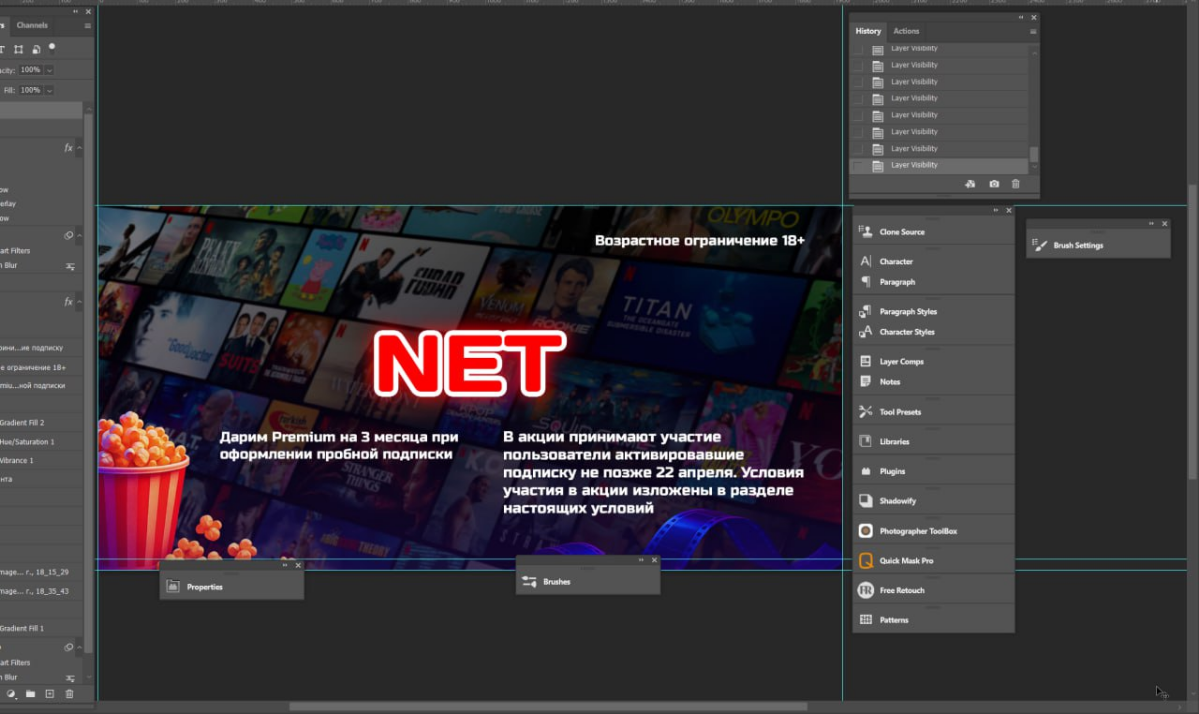Open the Character Styles panel
This screenshot has height=714, width=1199.
pos(933,332)
